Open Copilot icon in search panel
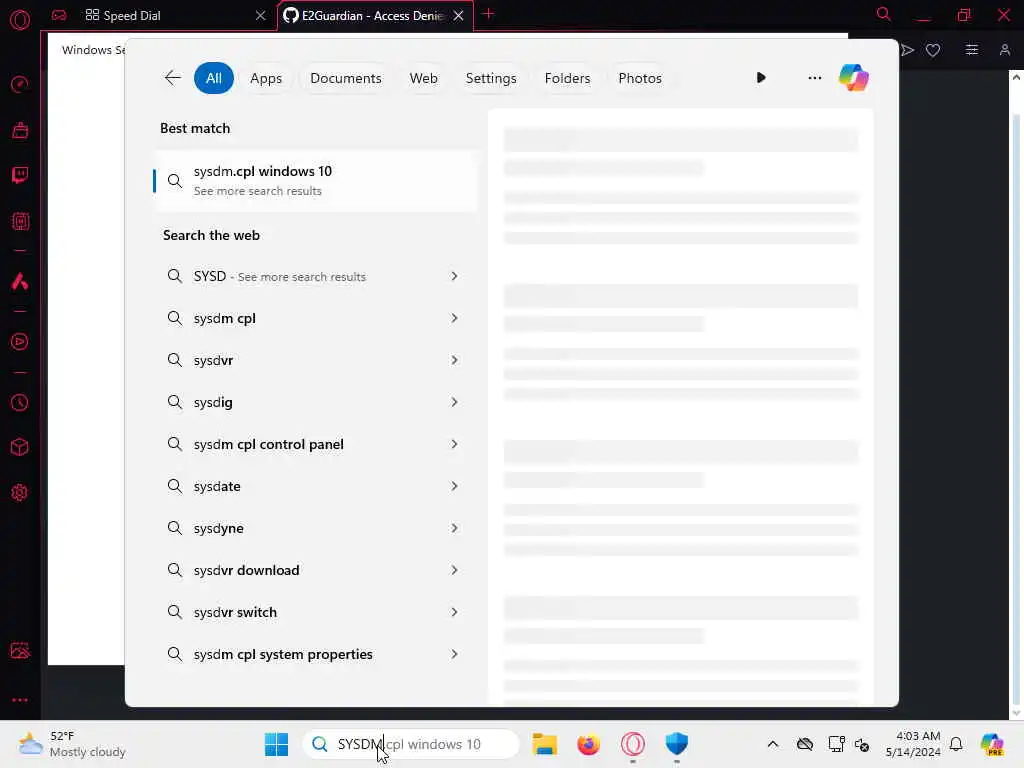 (x=854, y=78)
